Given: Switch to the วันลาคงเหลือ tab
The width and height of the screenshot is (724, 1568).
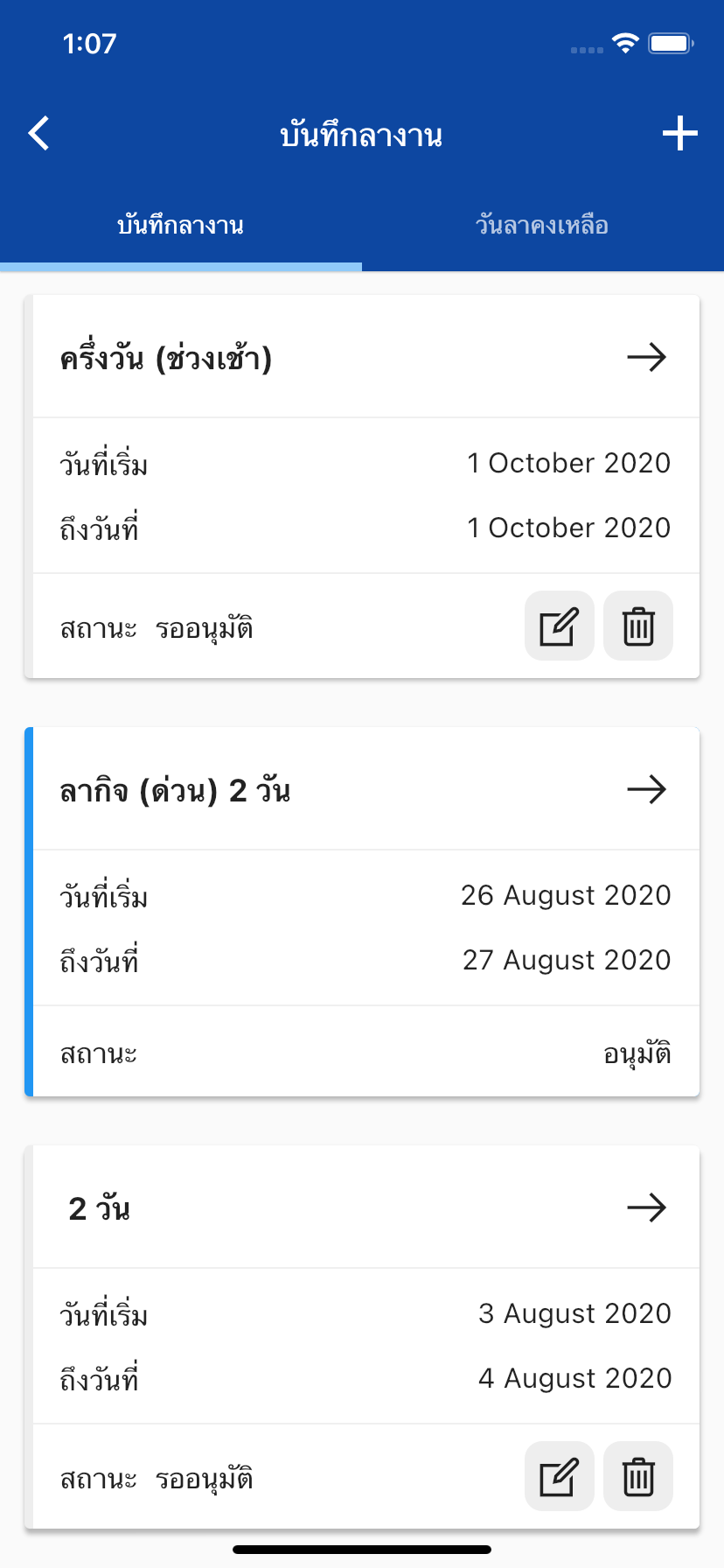Looking at the screenshot, I should [x=542, y=226].
